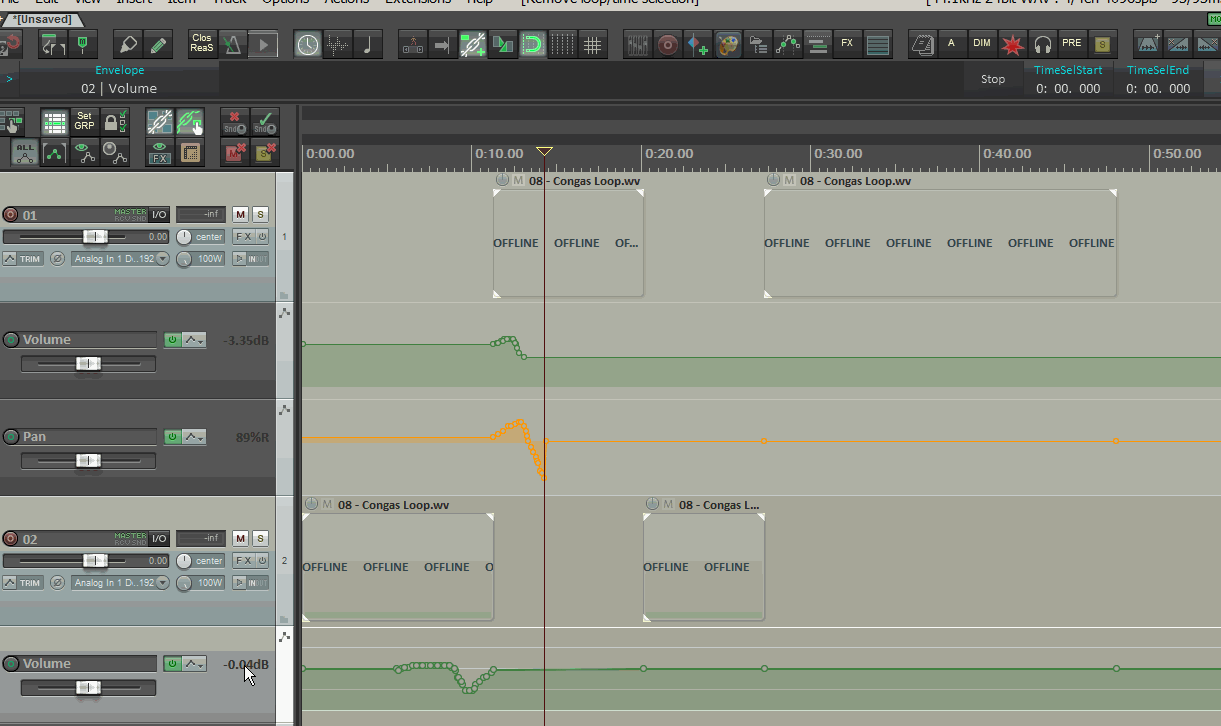Click the red X Snd sends icon
Screen dimensions: 1221x726
pos(235,122)
